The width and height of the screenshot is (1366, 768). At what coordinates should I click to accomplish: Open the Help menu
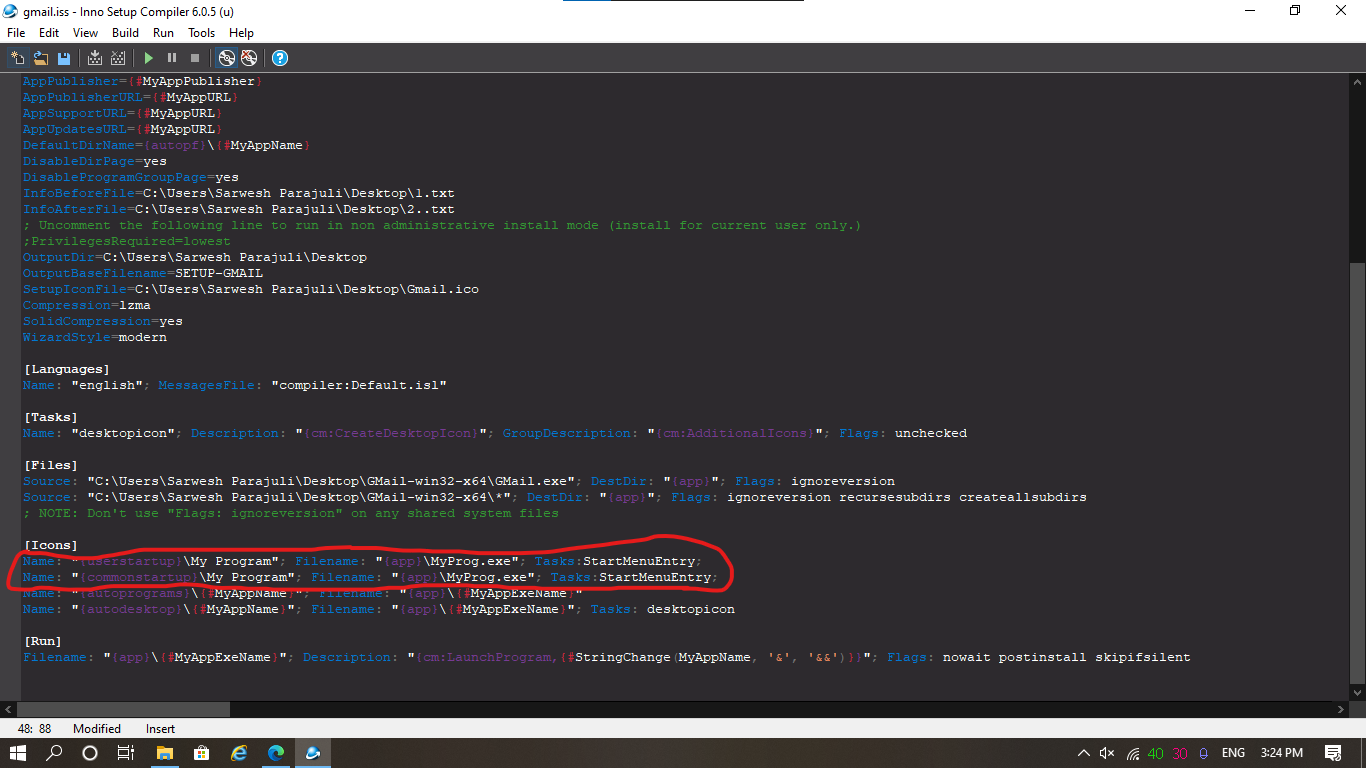click(x=241, y=32)
